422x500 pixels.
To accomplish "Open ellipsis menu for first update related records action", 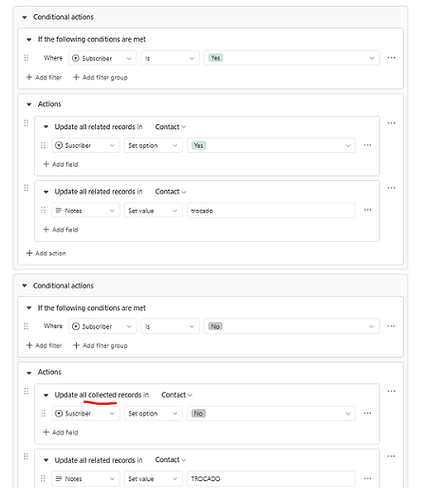I will point(391,123).
